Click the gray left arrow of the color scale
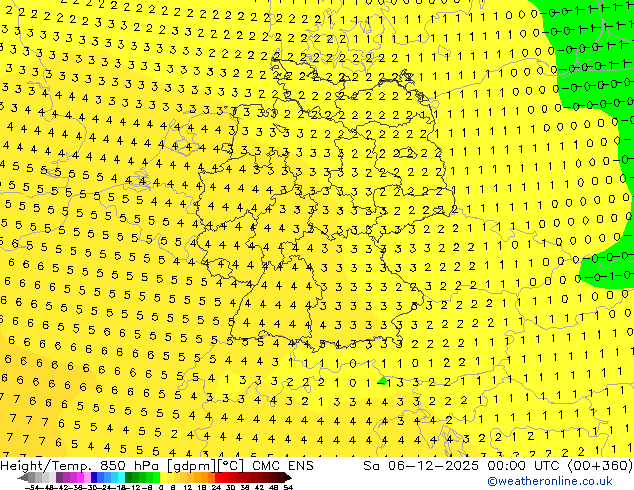This screenshot has height=490, width=634. point(23,477)
